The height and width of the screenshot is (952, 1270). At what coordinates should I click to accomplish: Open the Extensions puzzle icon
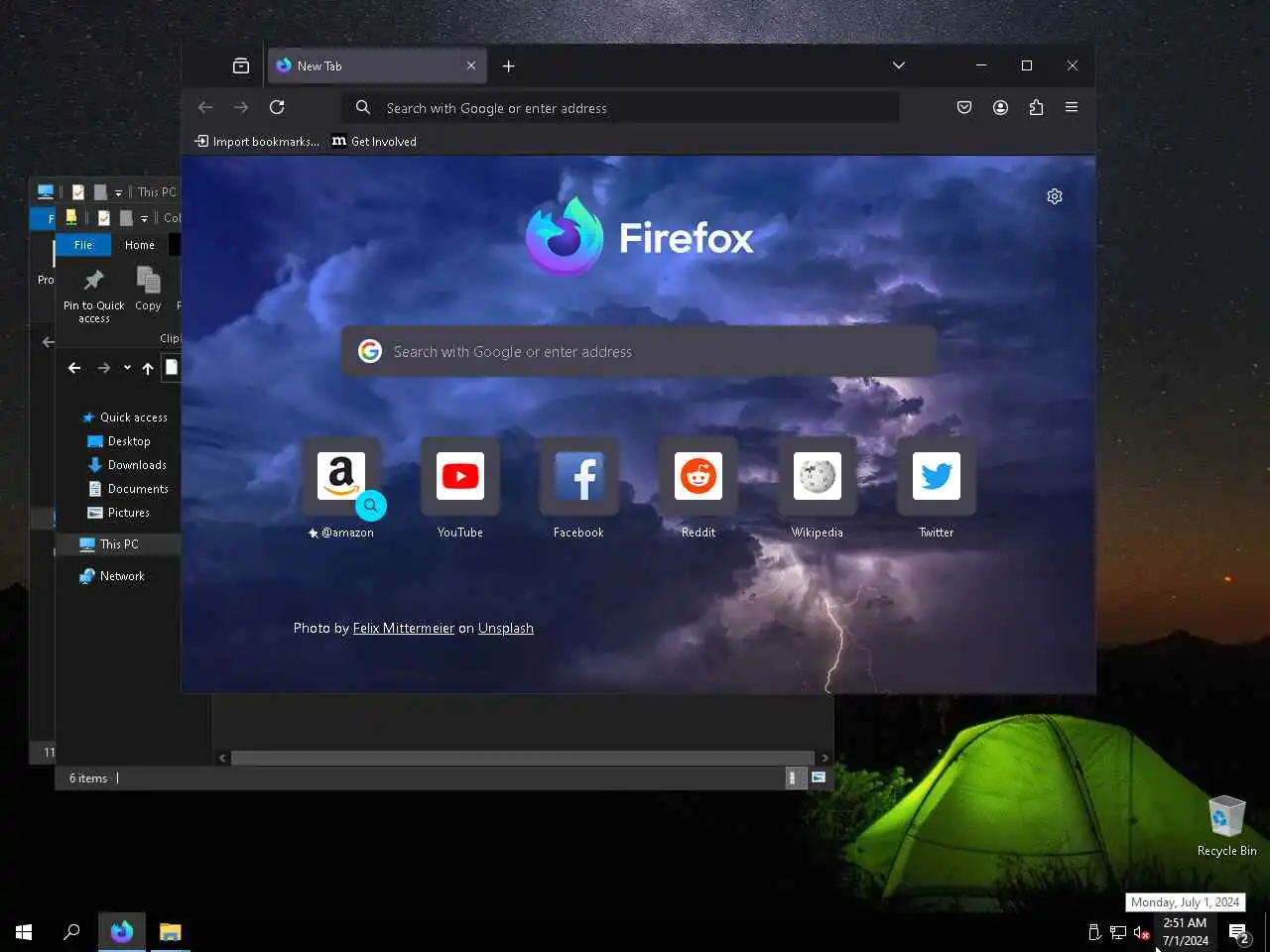(x=1036, y=107)
